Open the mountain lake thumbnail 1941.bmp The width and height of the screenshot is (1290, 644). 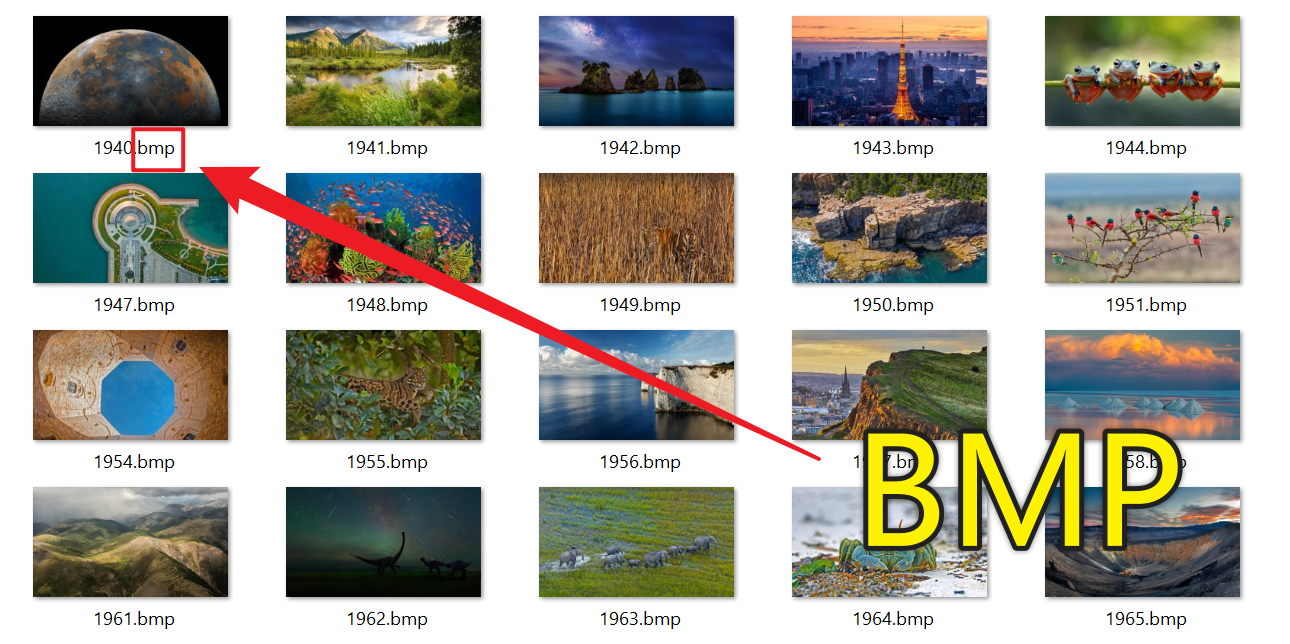[383, 71]
